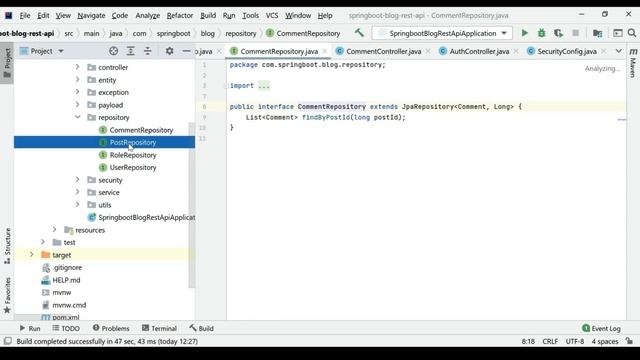Toggle tool window bars icon in status bar

point(7,341)
